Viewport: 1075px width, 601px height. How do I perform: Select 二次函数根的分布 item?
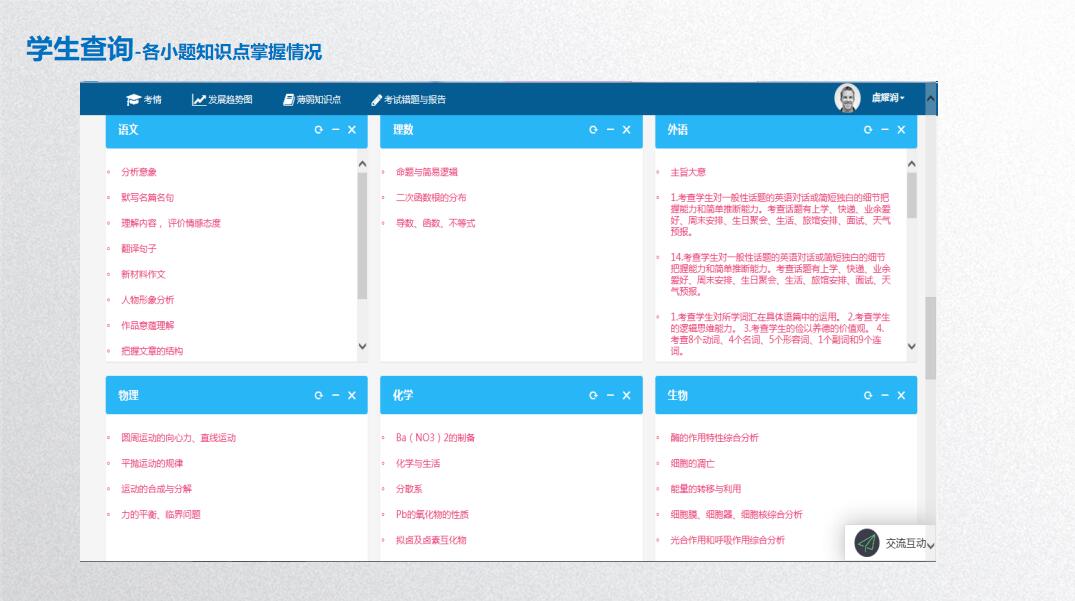(x=431, y=197)
